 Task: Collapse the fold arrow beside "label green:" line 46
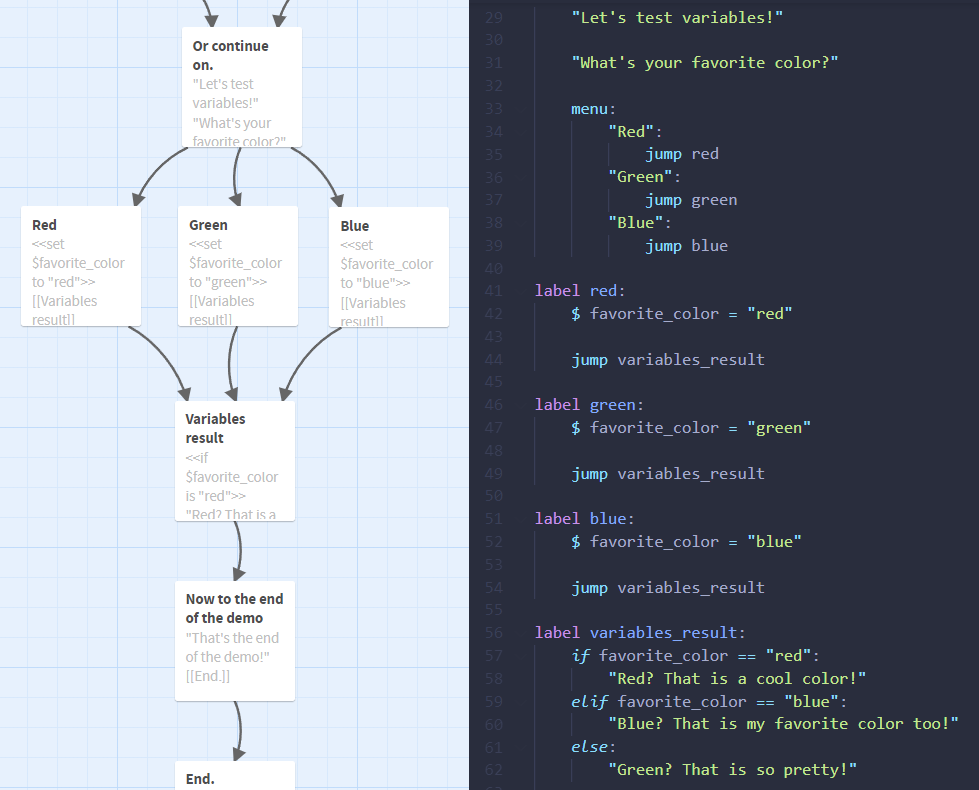[x=522, y=405]
